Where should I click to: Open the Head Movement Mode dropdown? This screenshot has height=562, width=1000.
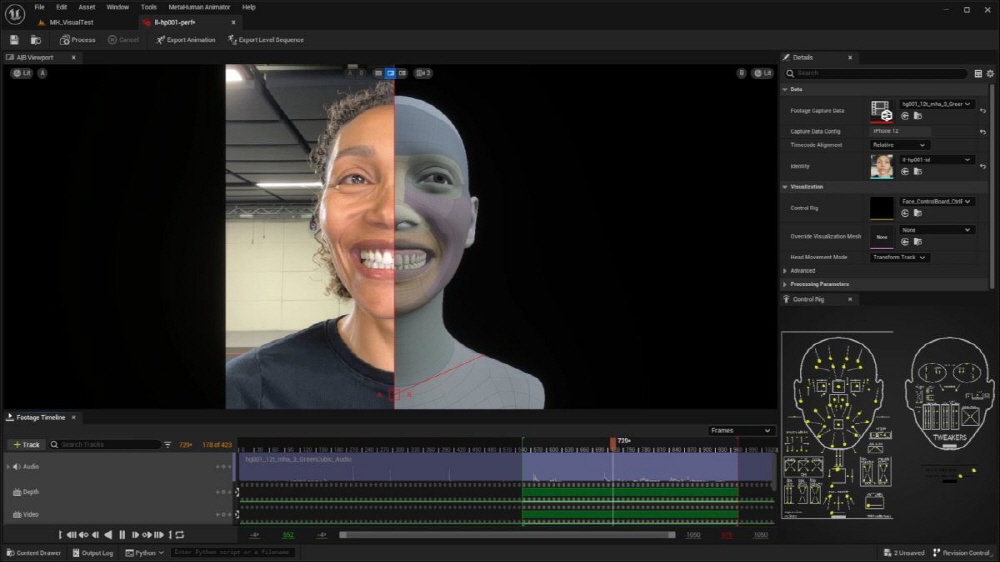[899, 257]
